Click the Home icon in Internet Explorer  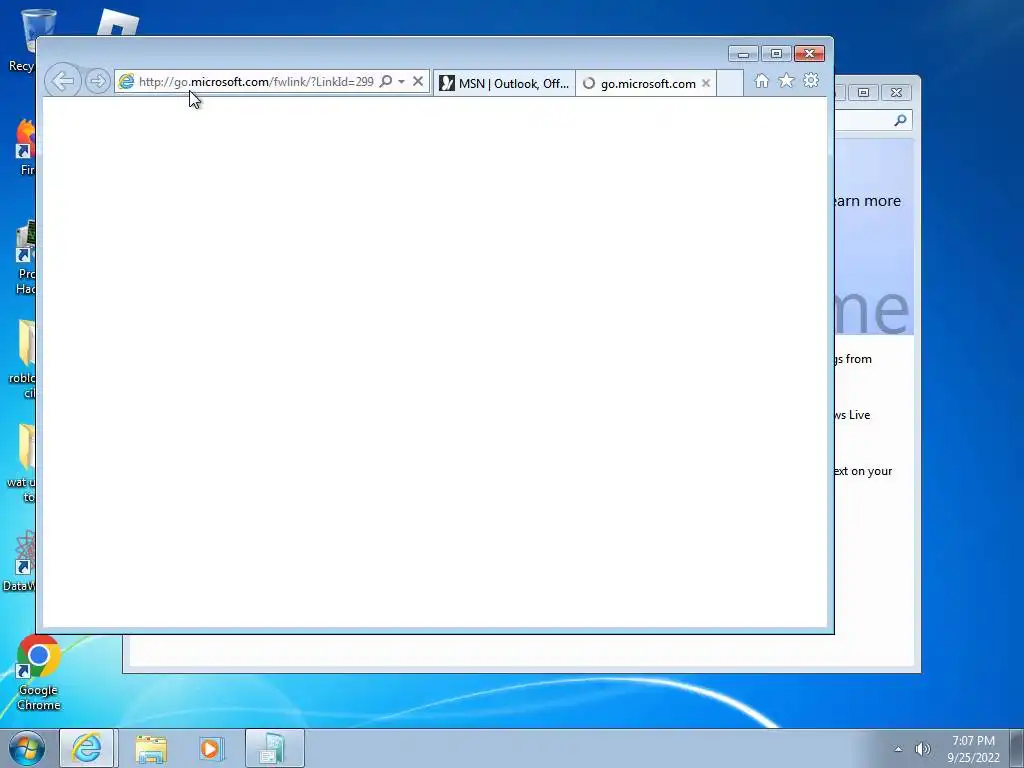tap(761, 81)
